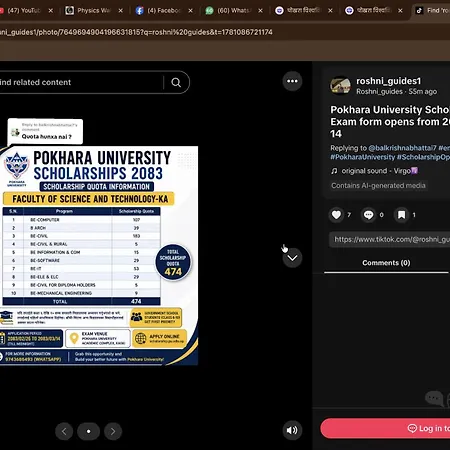Mute sound with the speaker icon

coord(292,430)
